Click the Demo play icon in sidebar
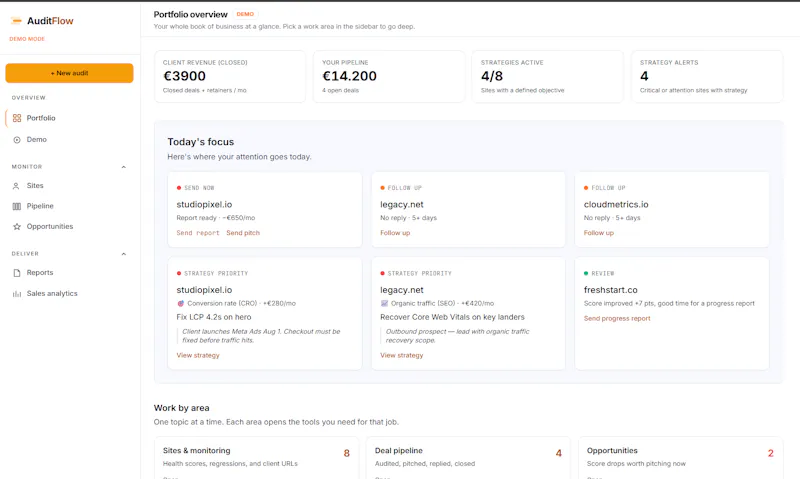Screen dimensions: 800x479 pos(17,140)
